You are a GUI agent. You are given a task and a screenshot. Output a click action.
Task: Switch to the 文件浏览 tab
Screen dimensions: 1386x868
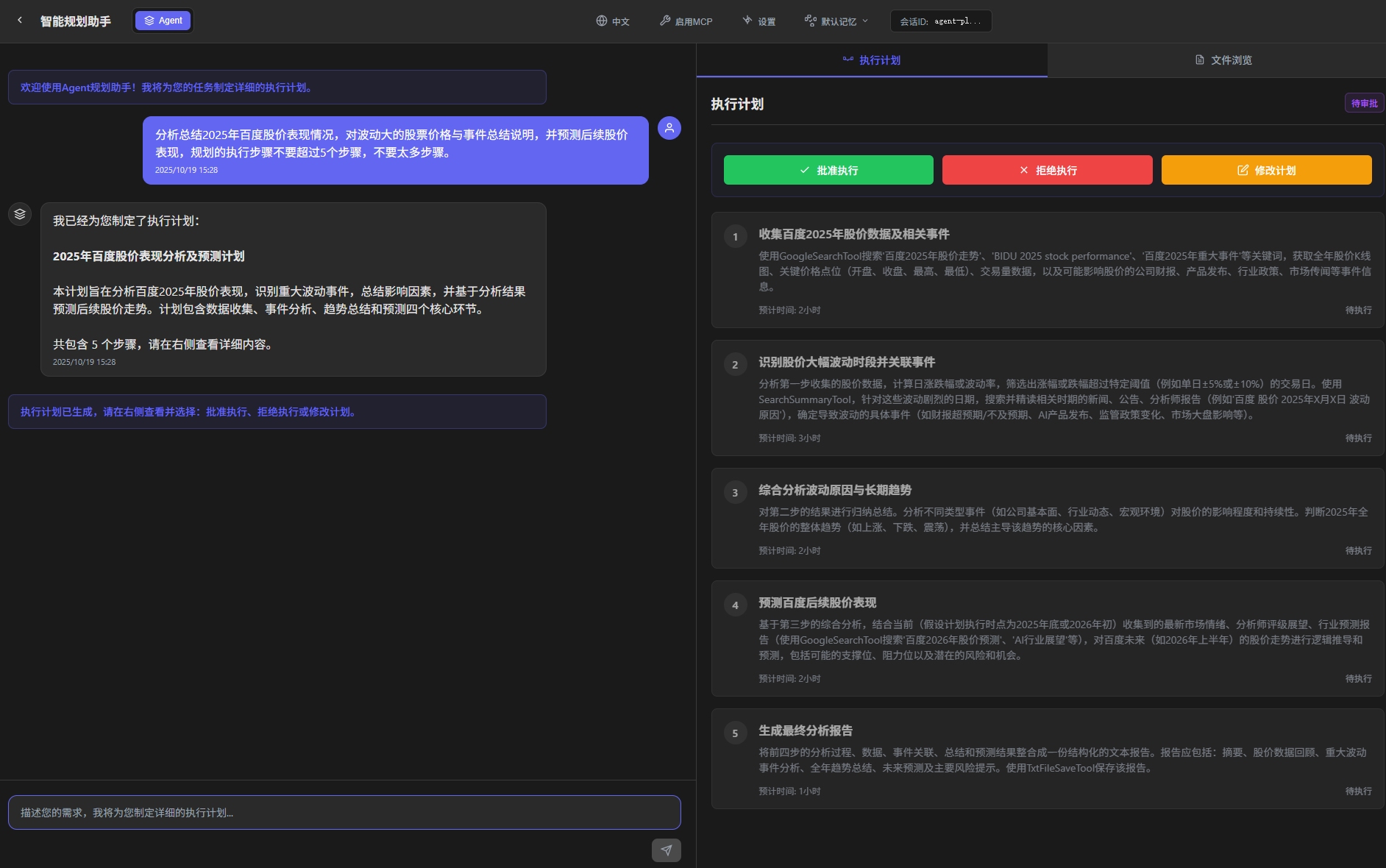(1223, 60)
